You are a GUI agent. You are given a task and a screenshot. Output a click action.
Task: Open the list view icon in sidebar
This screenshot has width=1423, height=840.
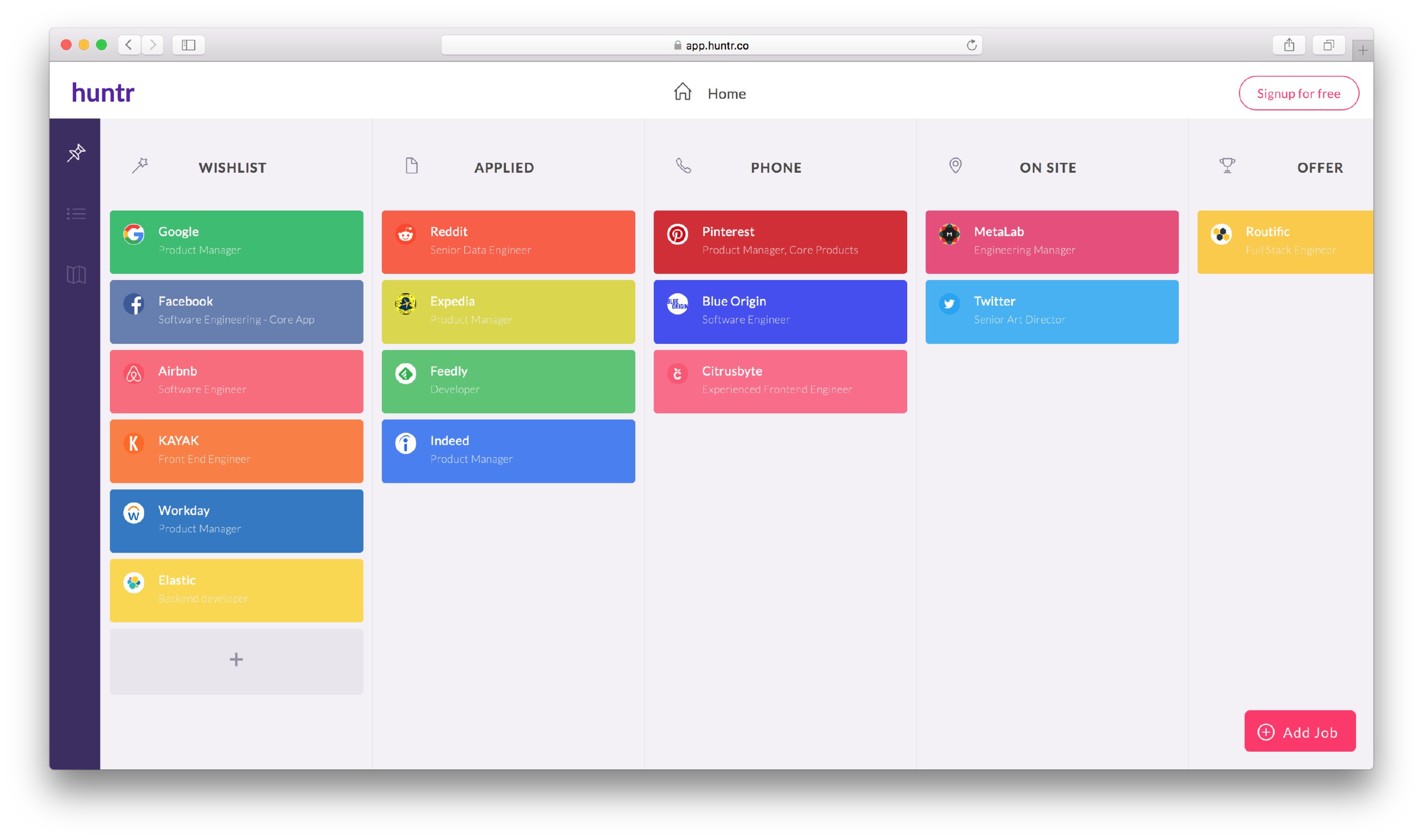point(76,214)
